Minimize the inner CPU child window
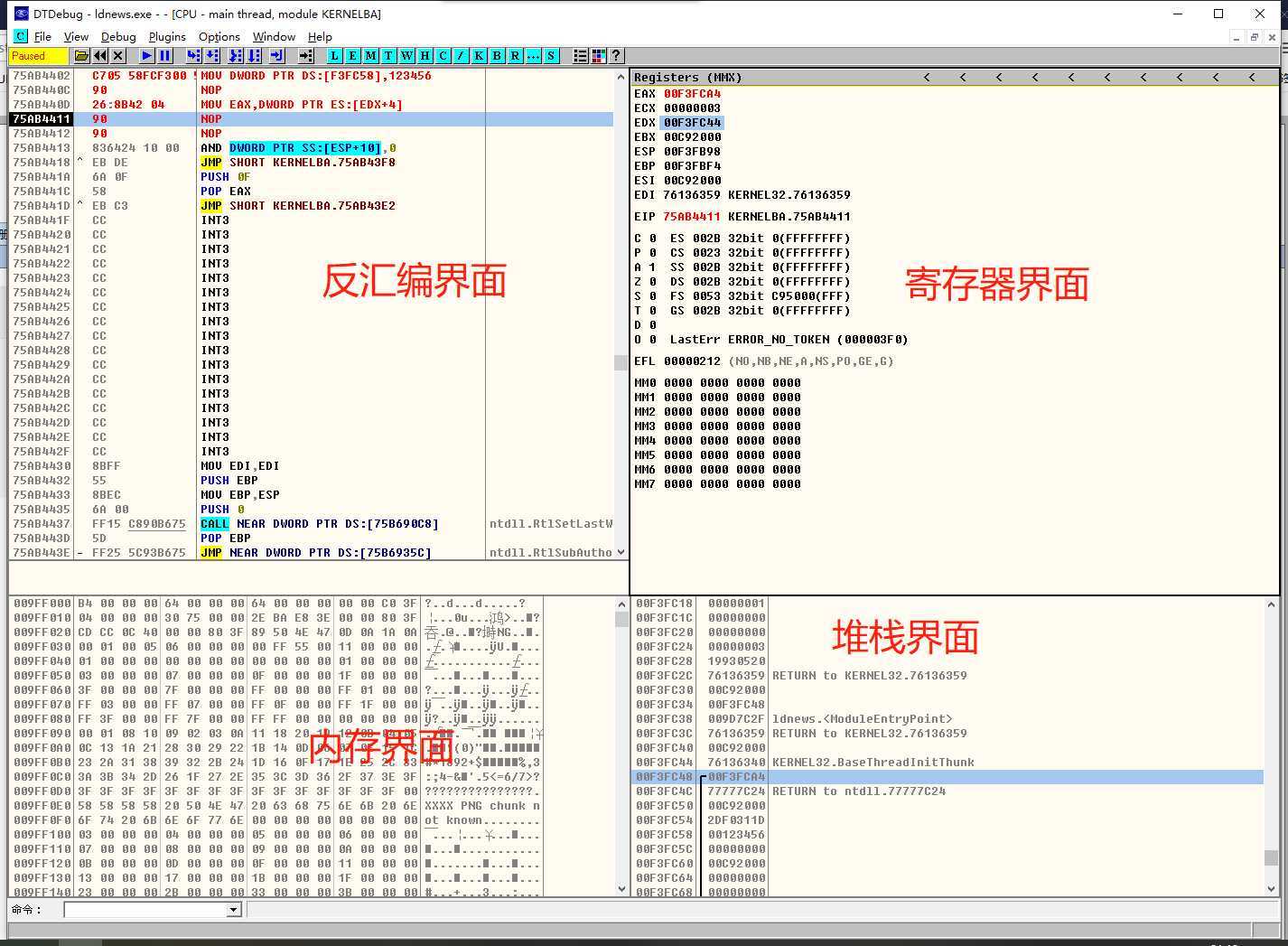The height and width of the screenshot is (946, 1288). click(x=1237, y=37)
